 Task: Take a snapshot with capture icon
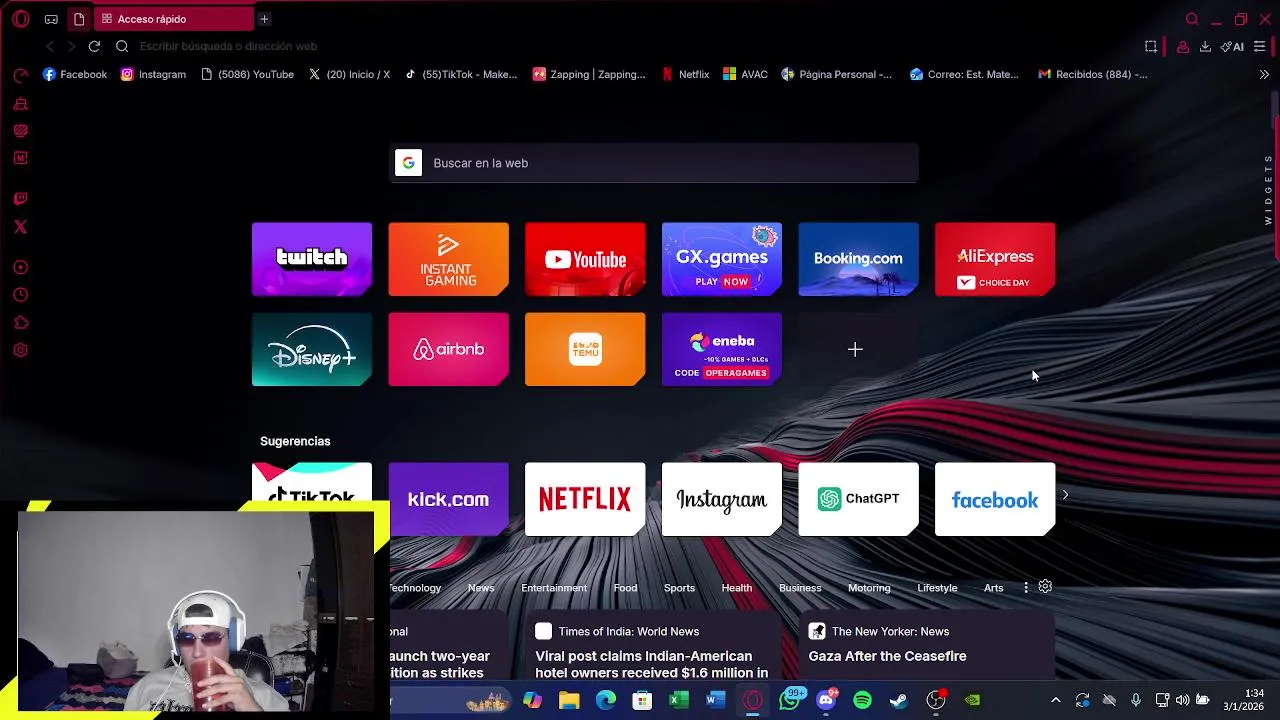[1151, 46]
